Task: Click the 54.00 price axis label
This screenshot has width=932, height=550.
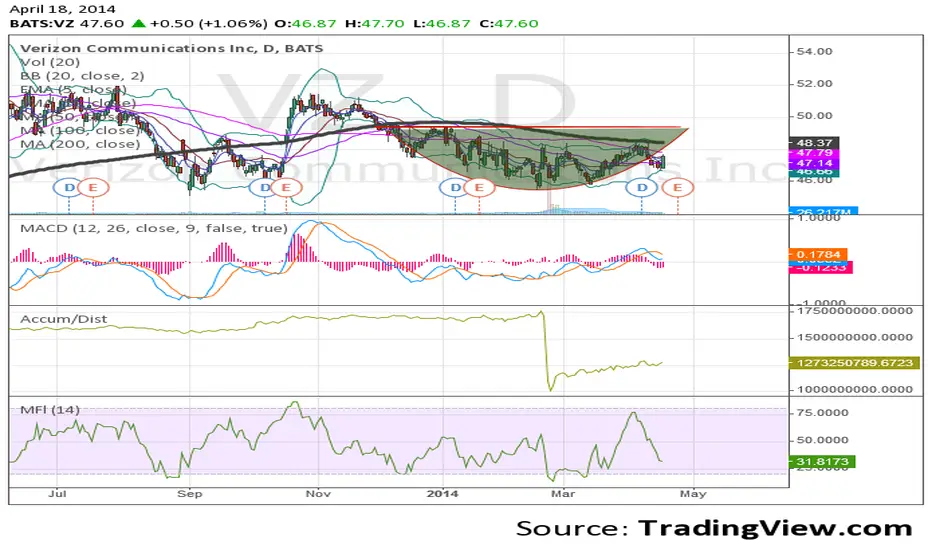Action: [814, 52]
